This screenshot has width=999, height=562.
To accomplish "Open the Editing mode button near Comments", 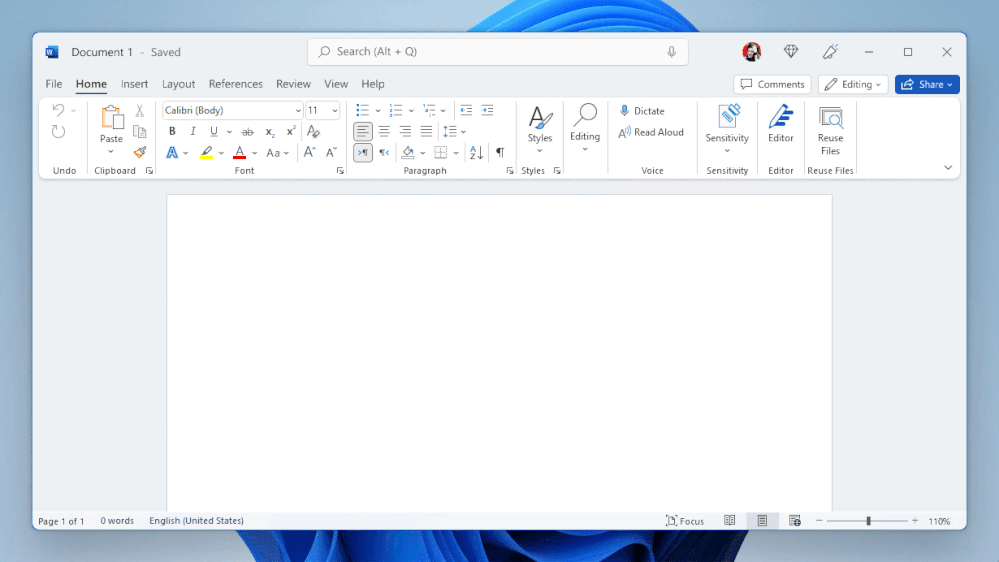I will 852,84.
